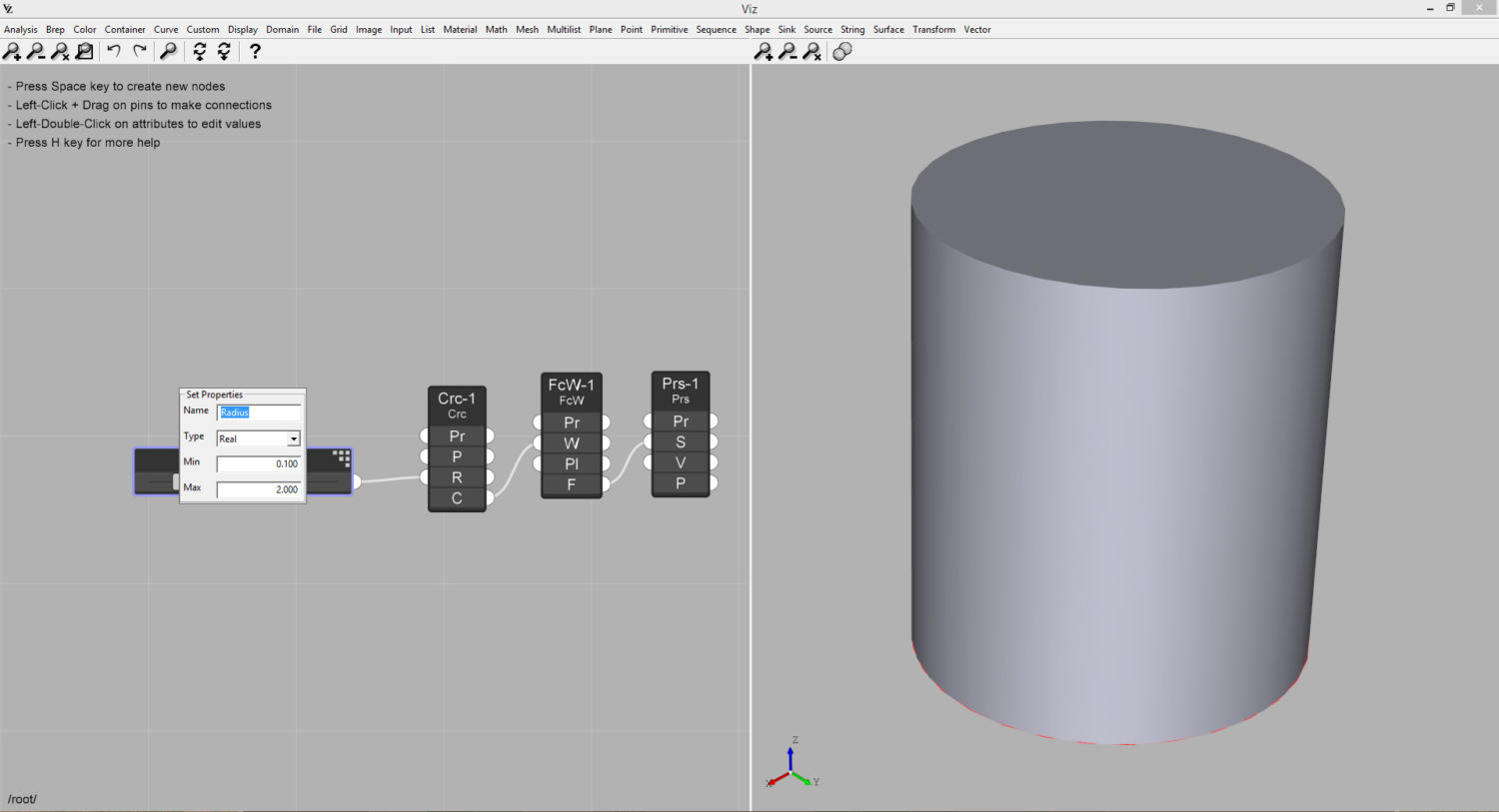Open the Type dropdown in Set Properties
Viewport: 1499px width, 812px height.
click(x=293, y=438)
